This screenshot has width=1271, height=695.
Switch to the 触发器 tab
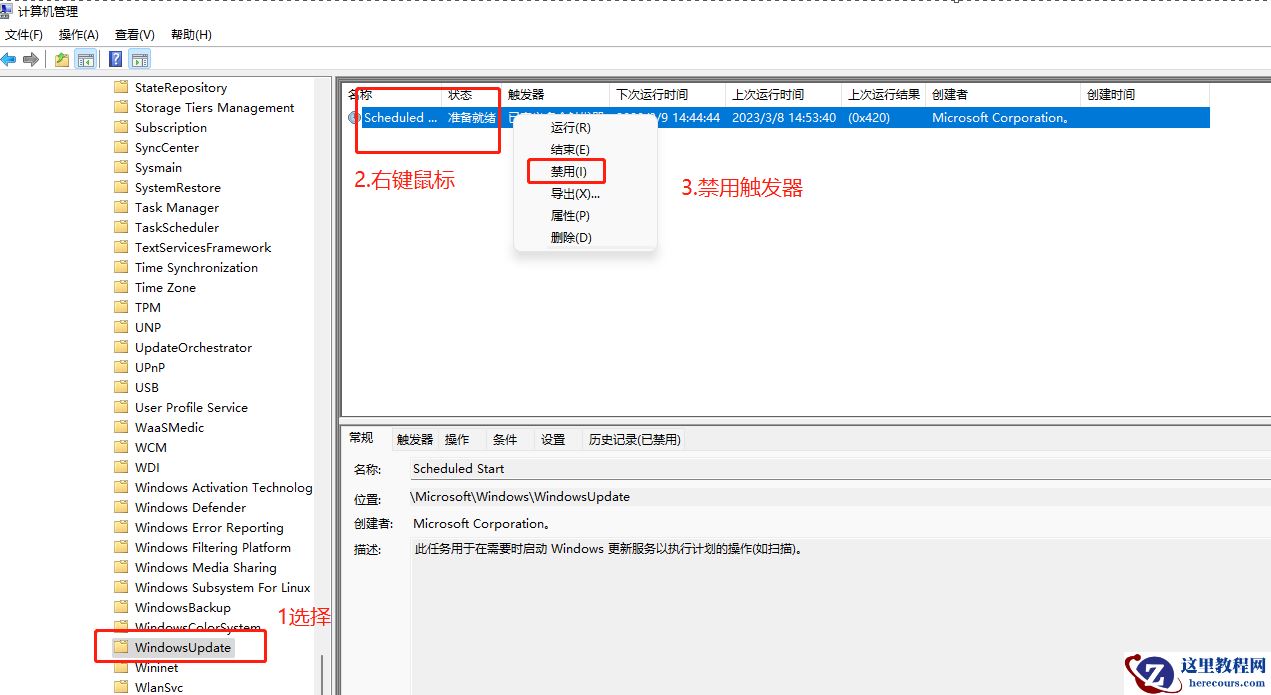tap(414, 439)
